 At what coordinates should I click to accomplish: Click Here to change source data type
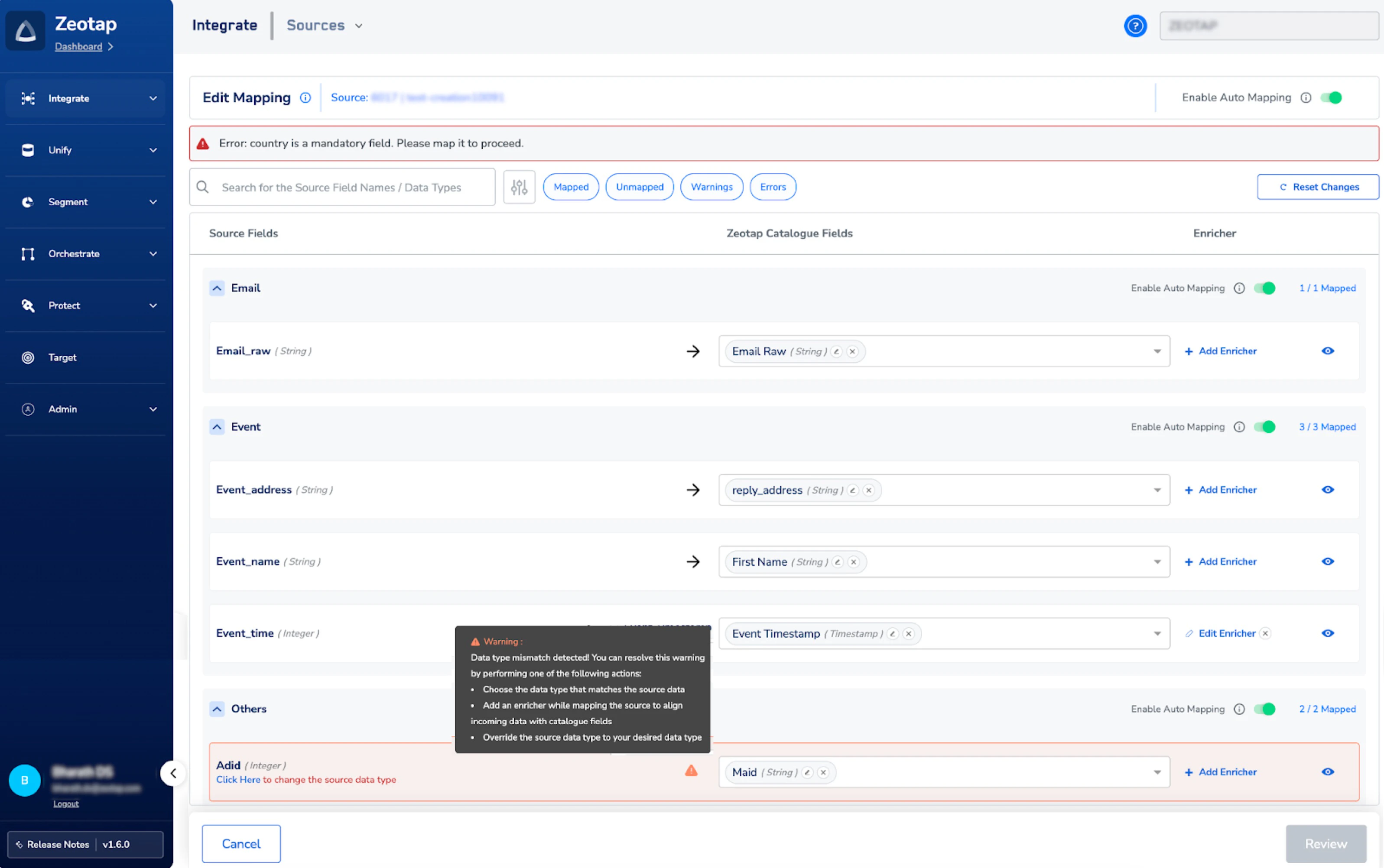(238, 780)
